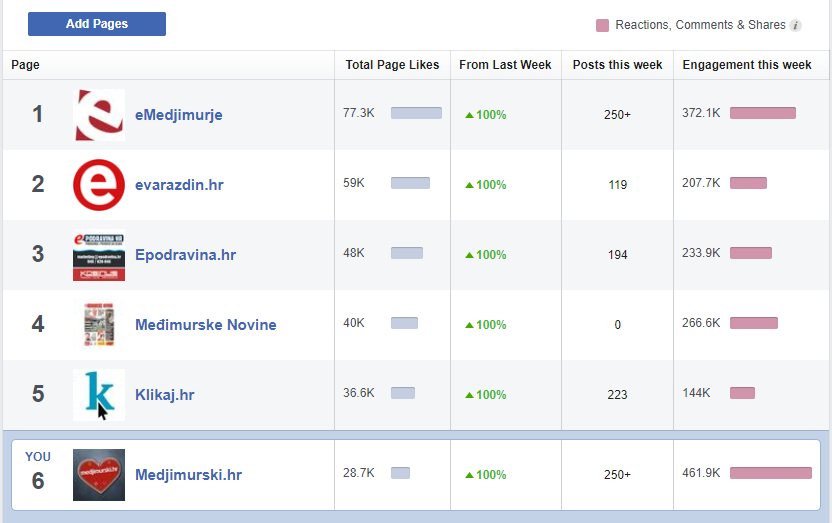Image resolution: width=832 pixels, height=523 pixels.
Task: Click the 144K engagement value
Action: coord(696,393)
